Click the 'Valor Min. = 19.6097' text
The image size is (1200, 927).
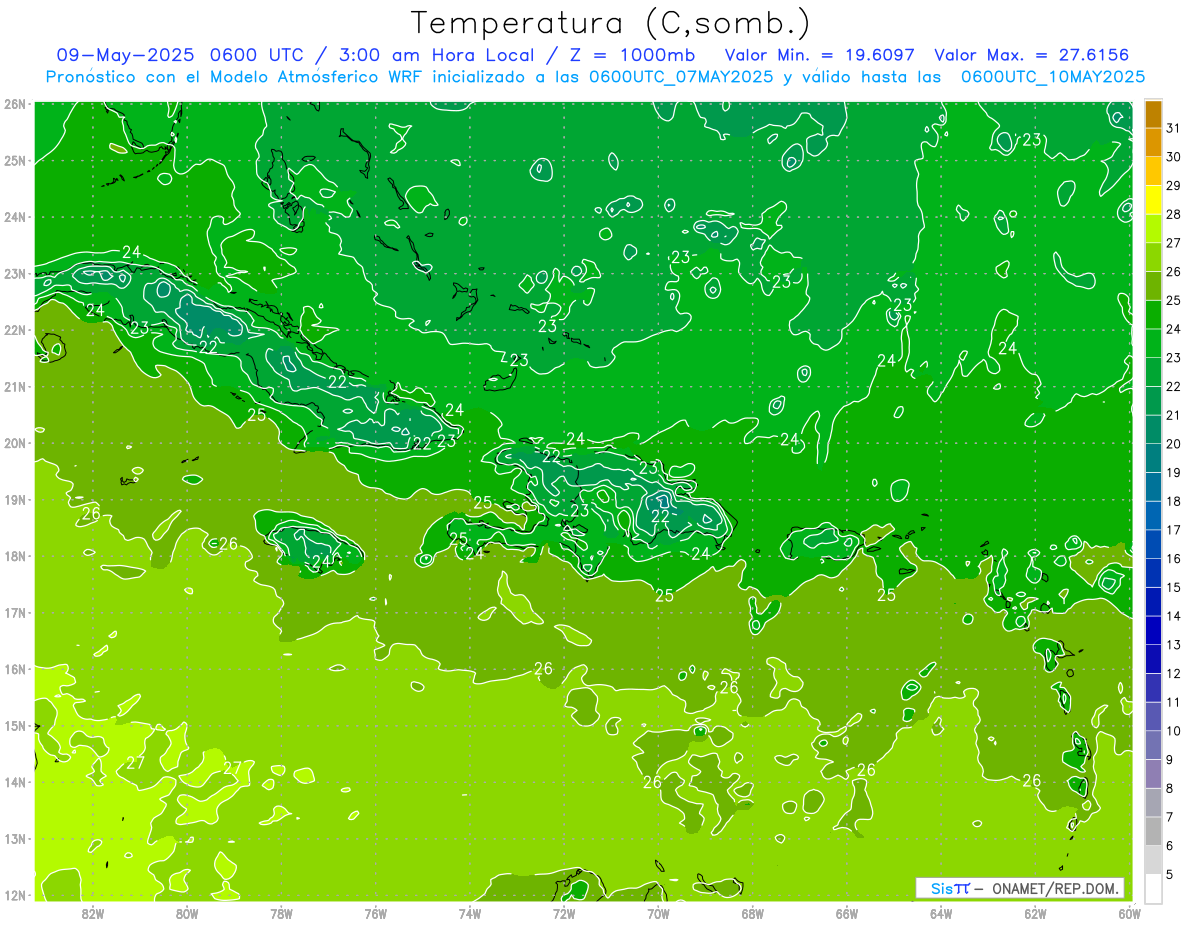(x=820, y=55)
